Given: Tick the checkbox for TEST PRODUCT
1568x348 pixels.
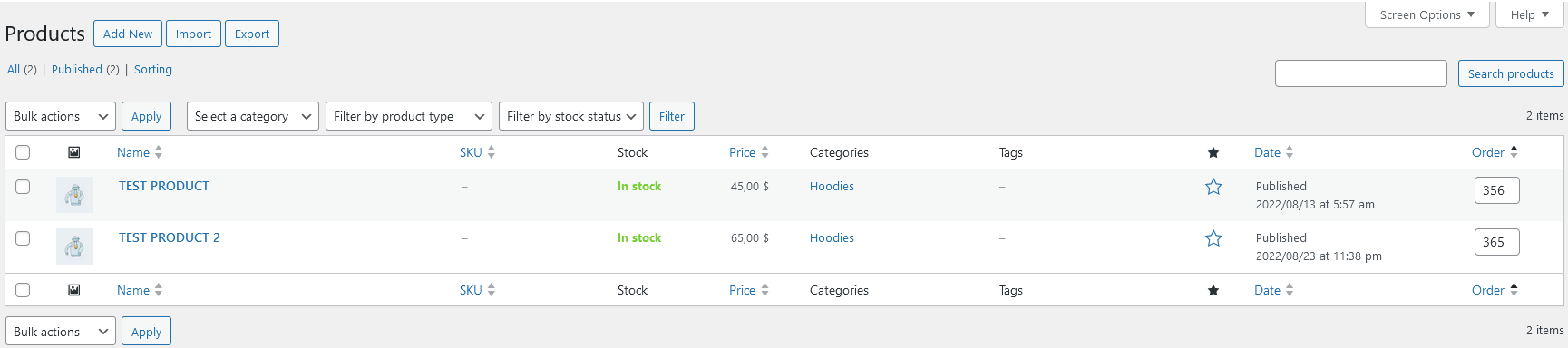Looking at the screenshot, I should (x=23, y=187).
